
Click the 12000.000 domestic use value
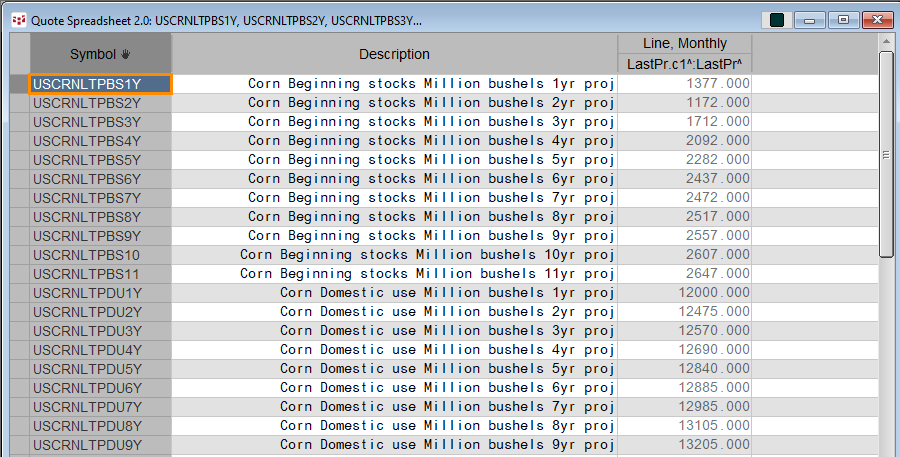[x=685, y=293]
